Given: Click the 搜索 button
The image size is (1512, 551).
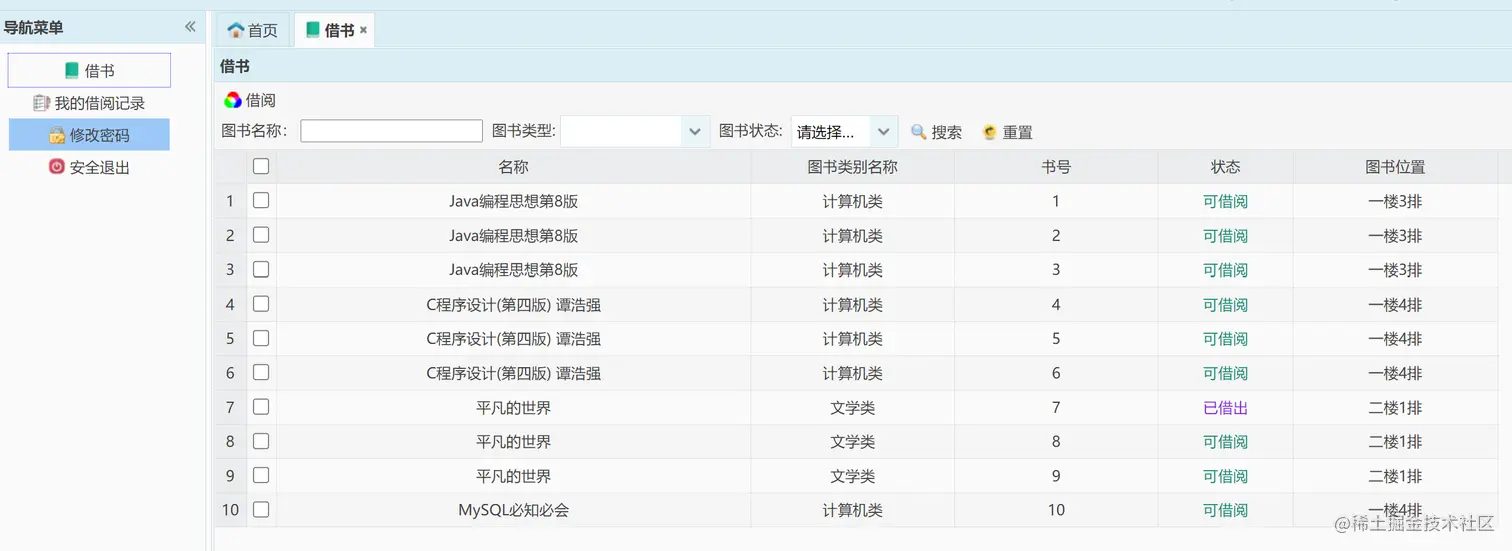Looking at the screenshot, I should 936,132.
